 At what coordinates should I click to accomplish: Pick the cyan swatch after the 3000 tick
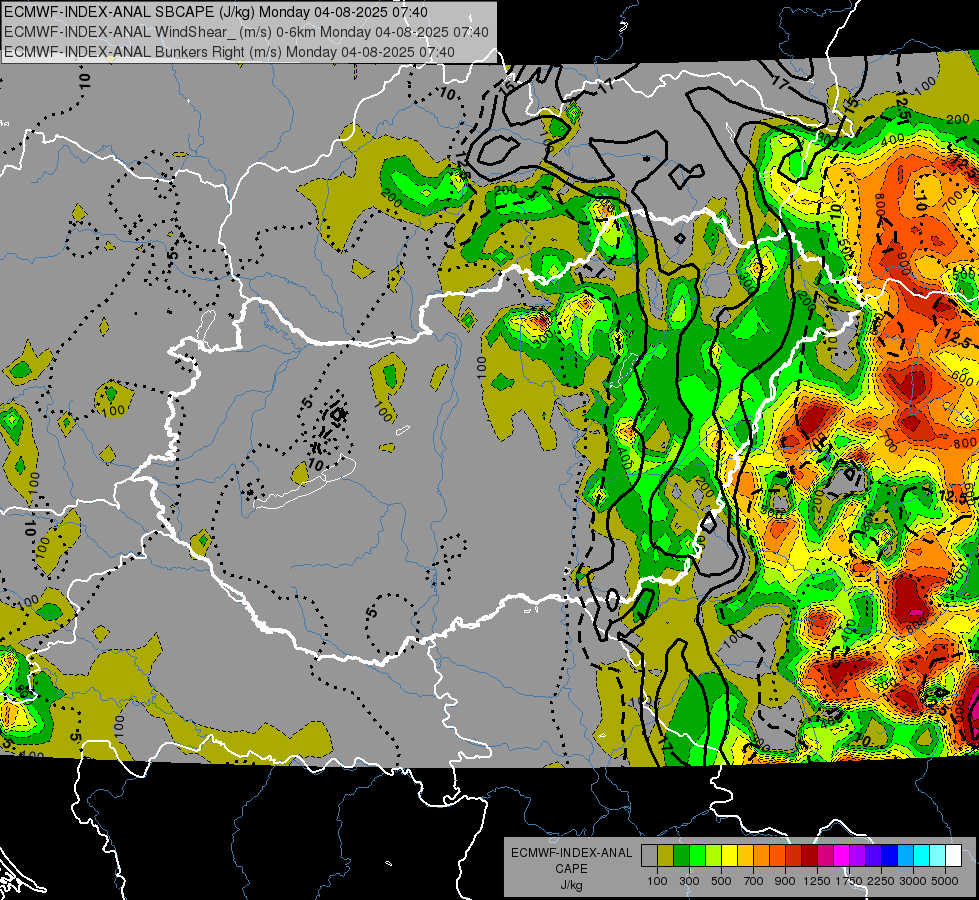pos(922,855)
